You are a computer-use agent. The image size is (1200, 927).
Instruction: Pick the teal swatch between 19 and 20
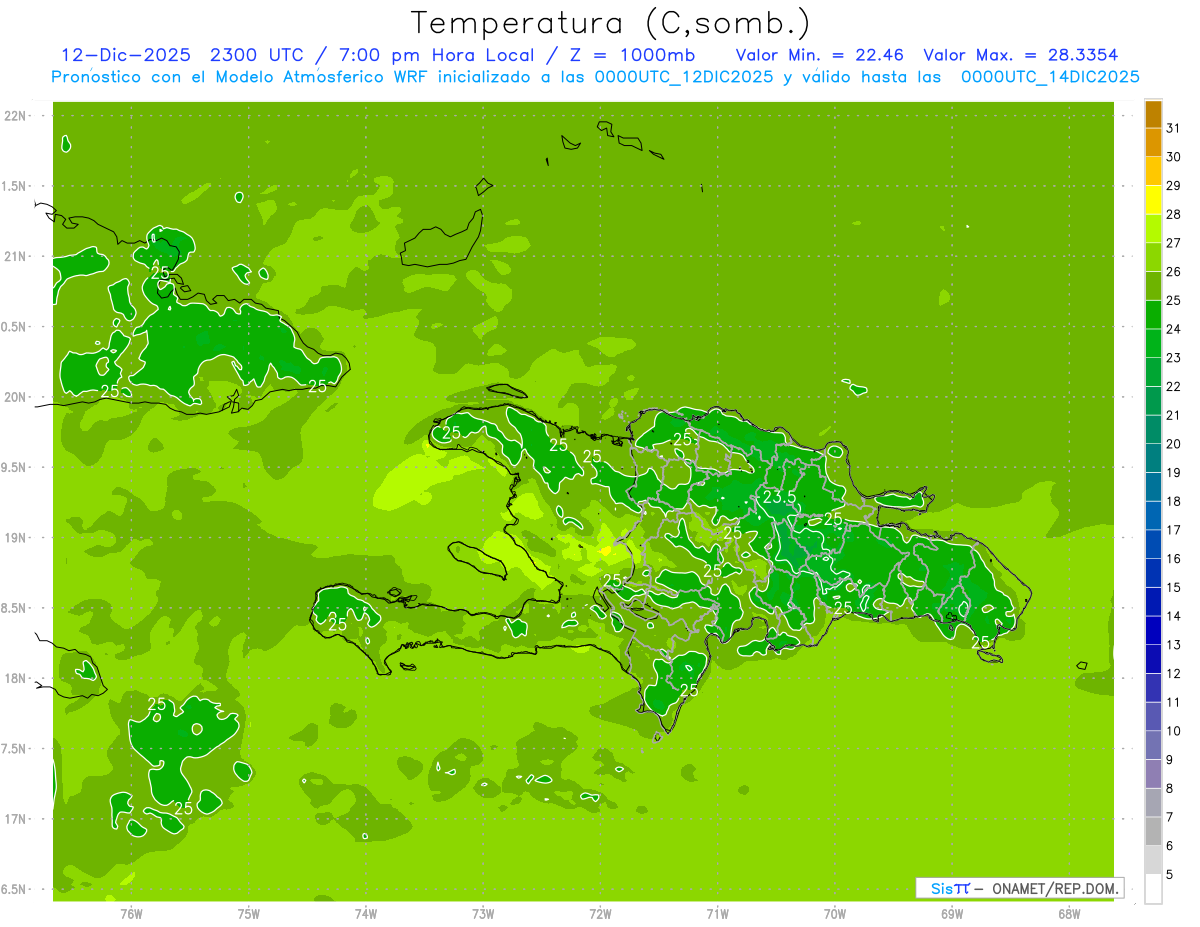1153,458
